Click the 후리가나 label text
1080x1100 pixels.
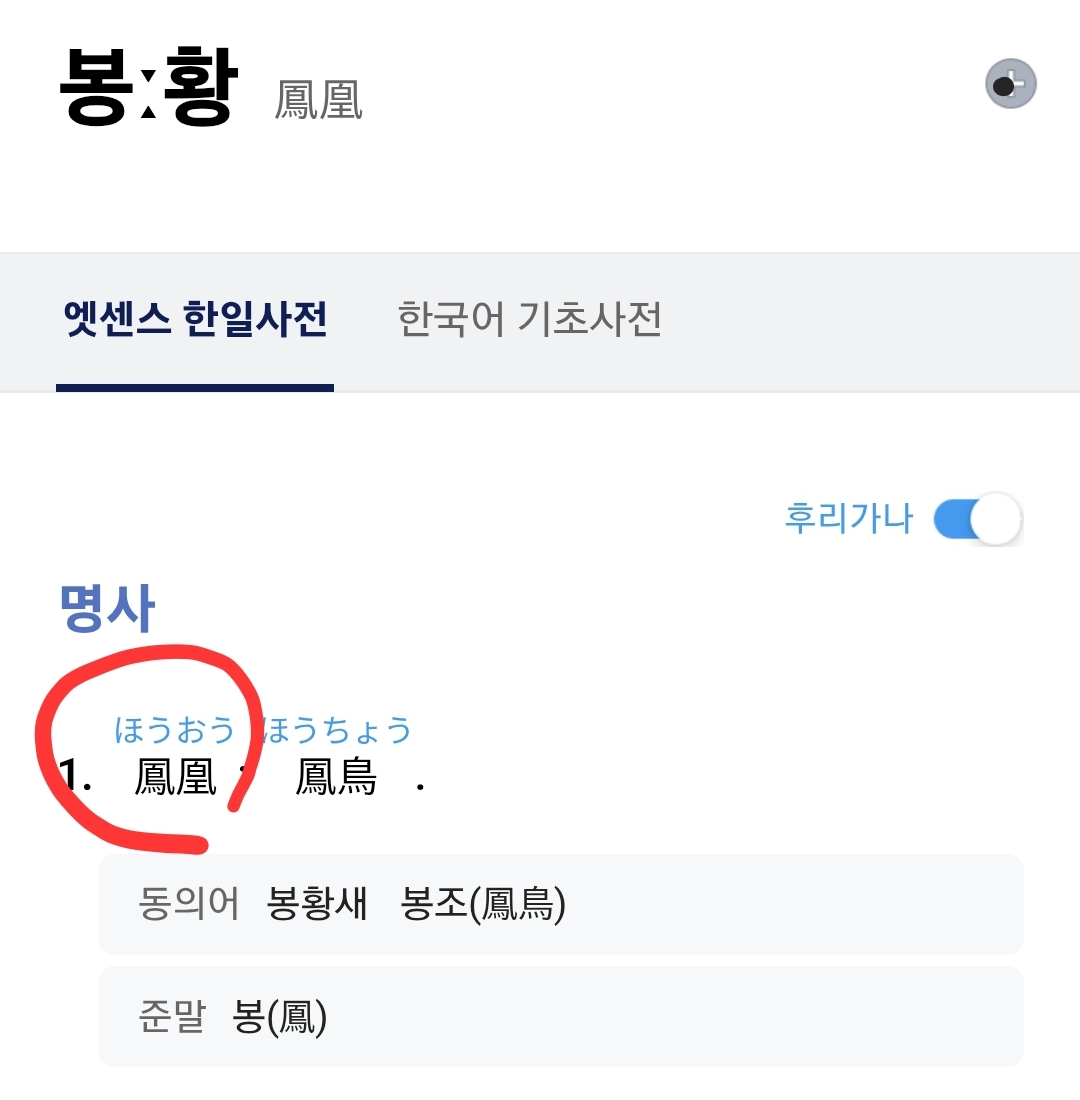pos(848,519)
